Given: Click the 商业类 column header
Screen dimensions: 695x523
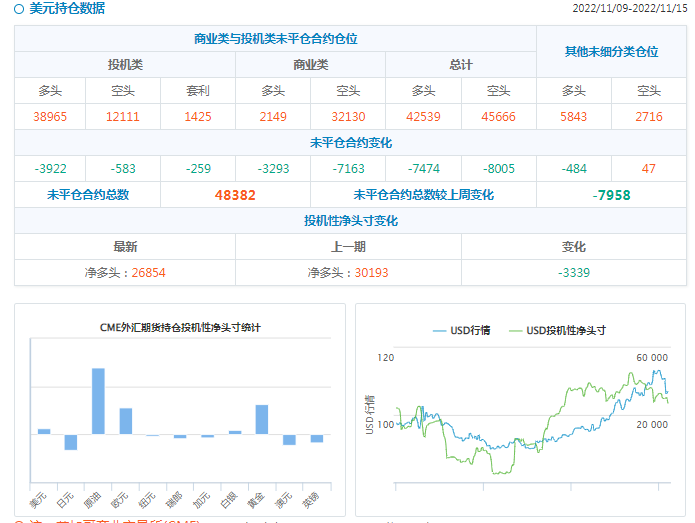Looking at the screenshot, I should click(x=310, y=65).
